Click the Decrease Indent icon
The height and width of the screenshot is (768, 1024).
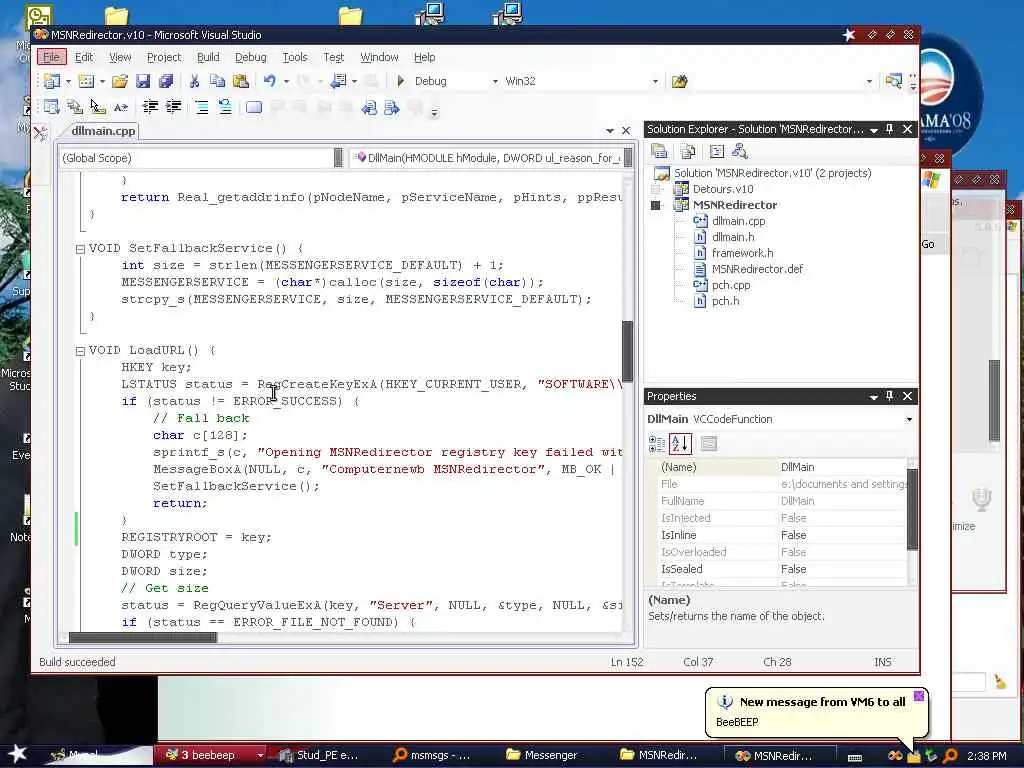tap(150, 107)
